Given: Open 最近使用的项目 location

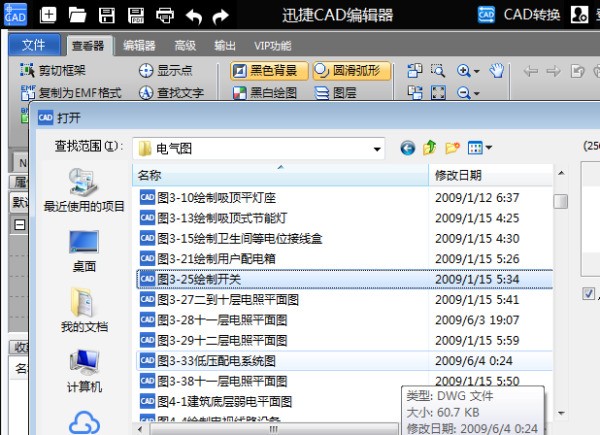Looking at the screenshot, I should tap(84, 190).
